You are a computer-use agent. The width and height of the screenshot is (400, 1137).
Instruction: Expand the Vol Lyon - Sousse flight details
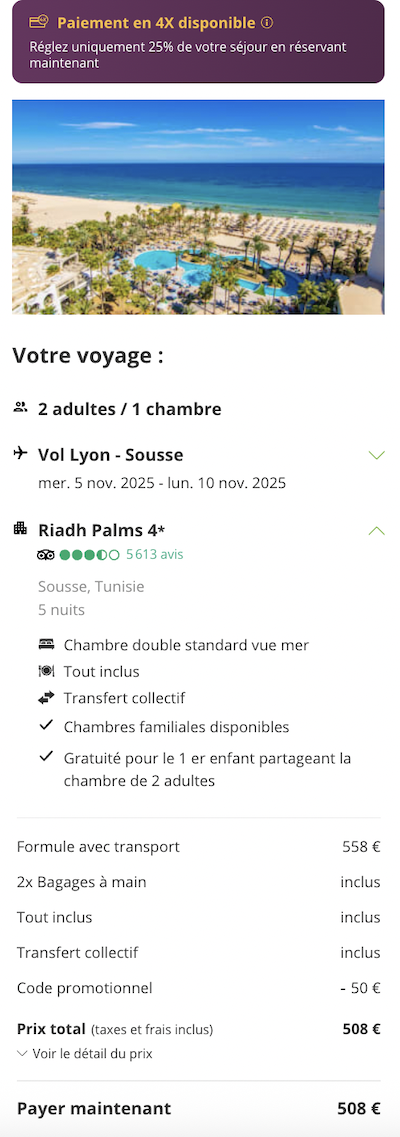(x=376, y=455)
